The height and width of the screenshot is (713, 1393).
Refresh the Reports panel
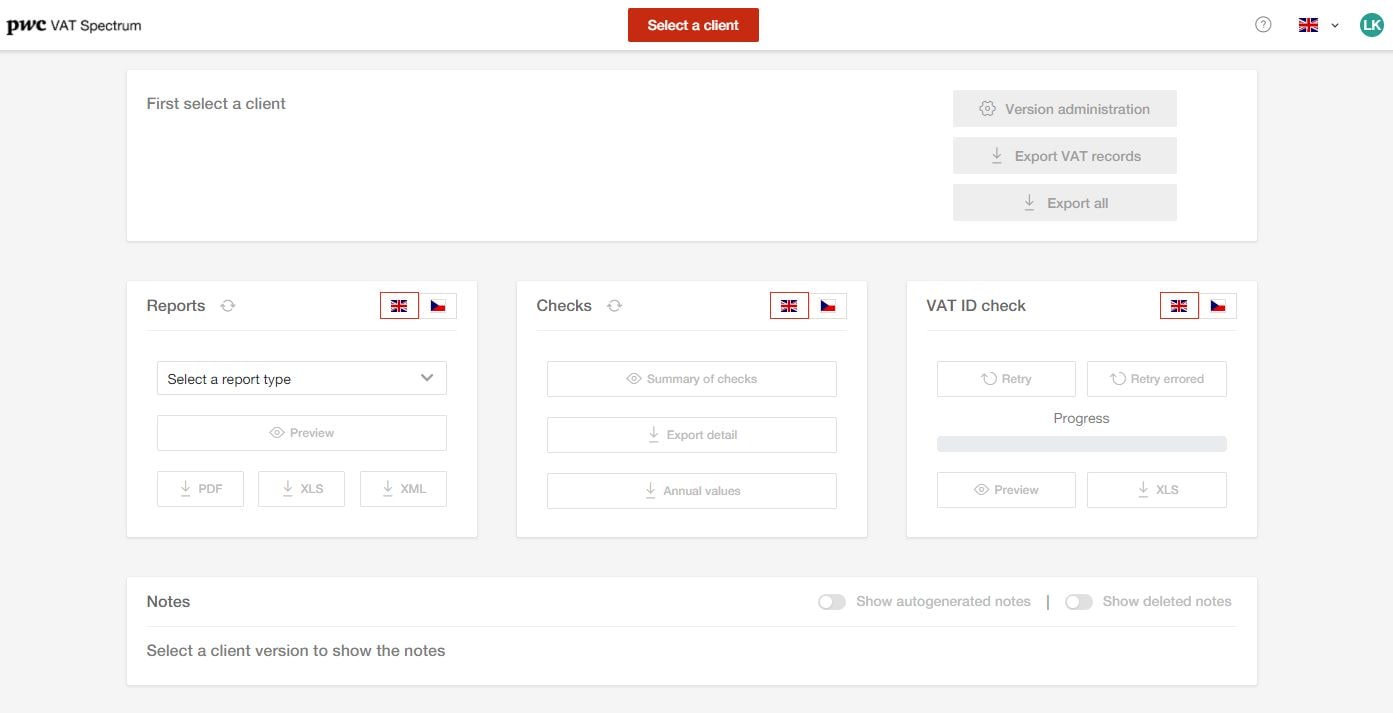pyautogui.click(x=228, y=306)
